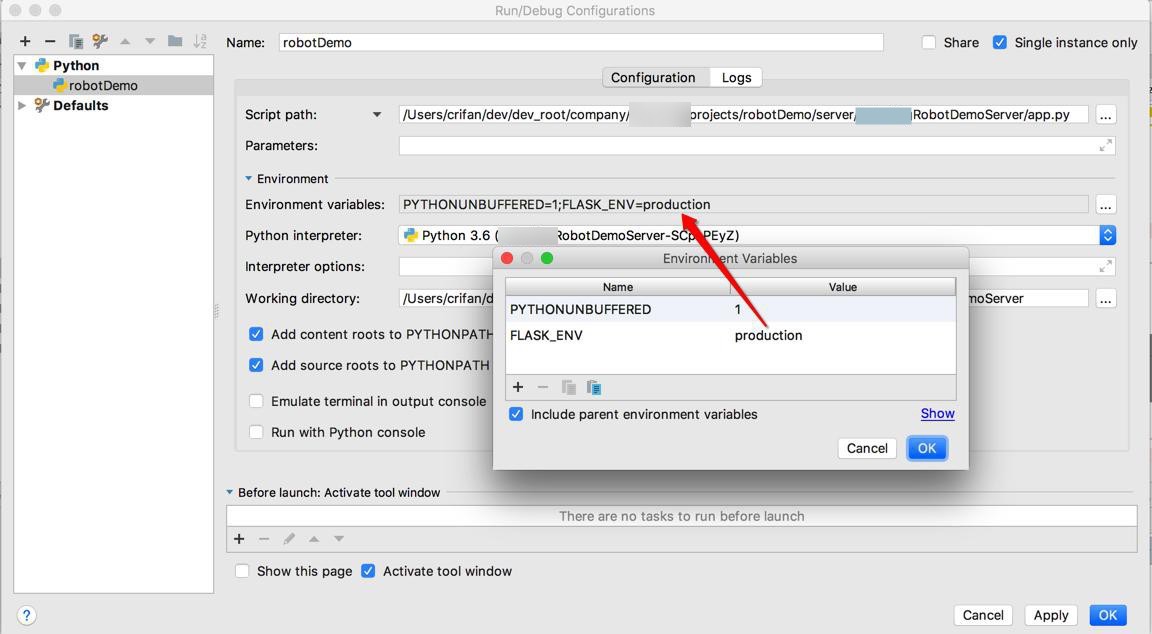1152x634 pixels.
Task: Open the edit defaults wrench icon
Action: [100, 41]
